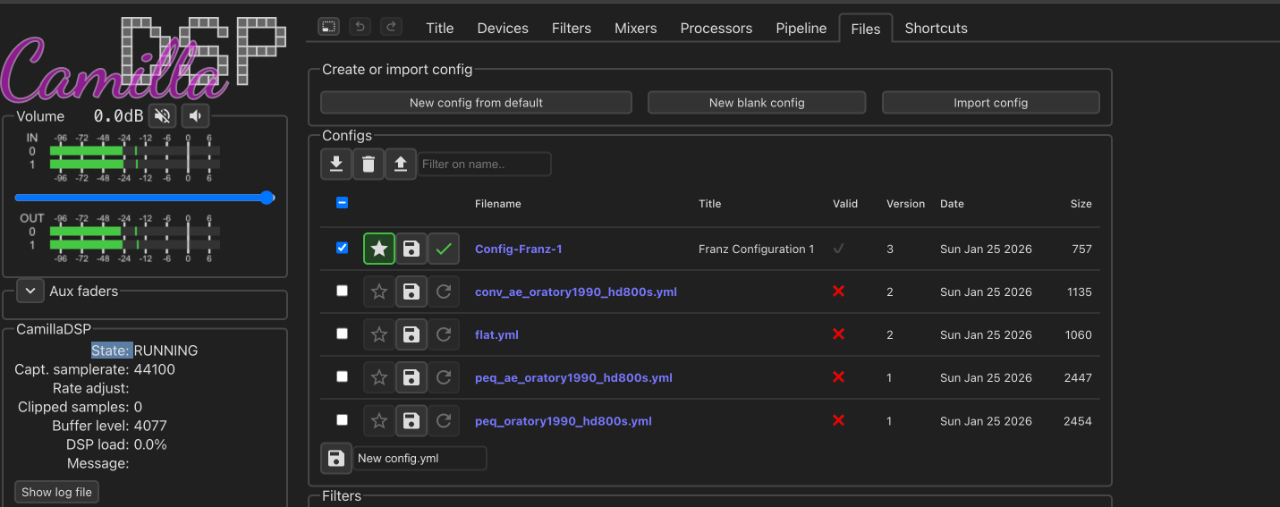The image size is (1280, 507).
Task: Expand the Aux faders section
Action: click(30, 291)
